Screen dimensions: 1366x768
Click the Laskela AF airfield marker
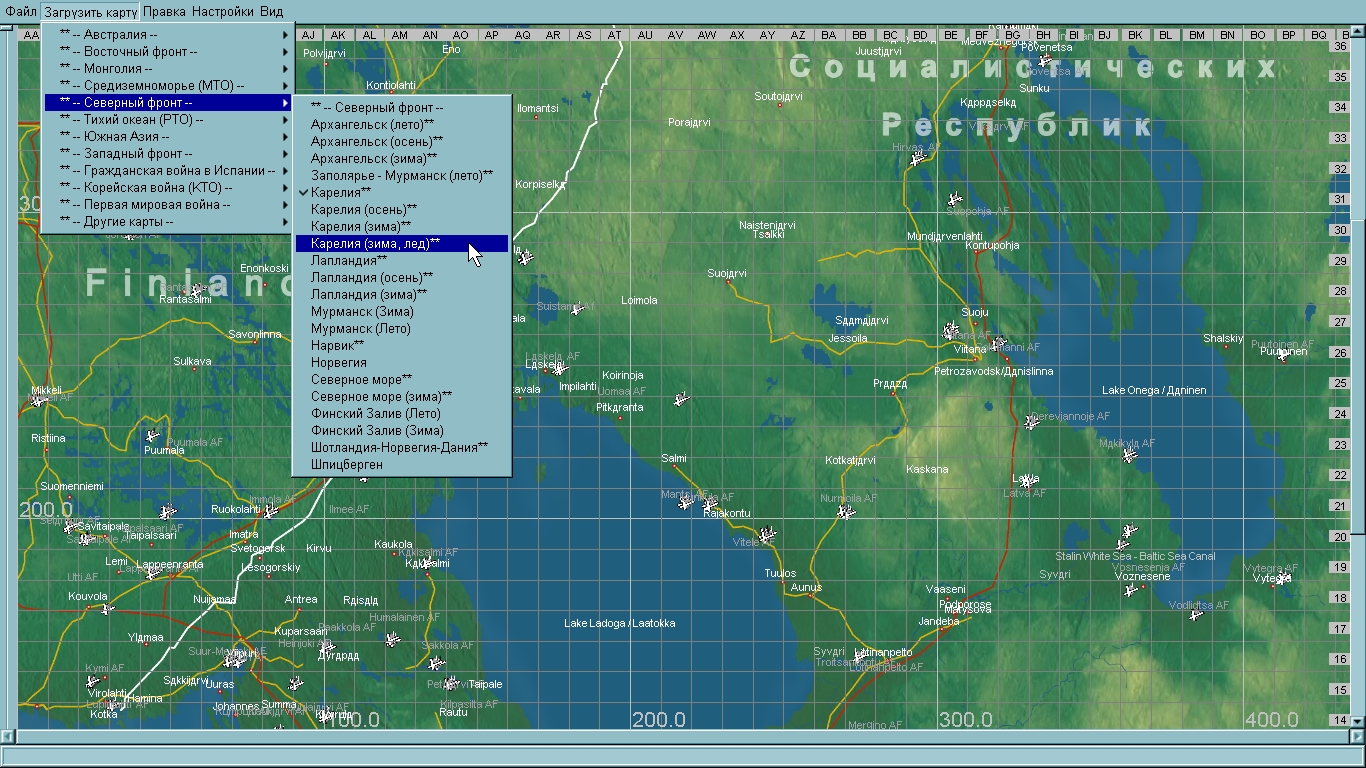point(558,367)
